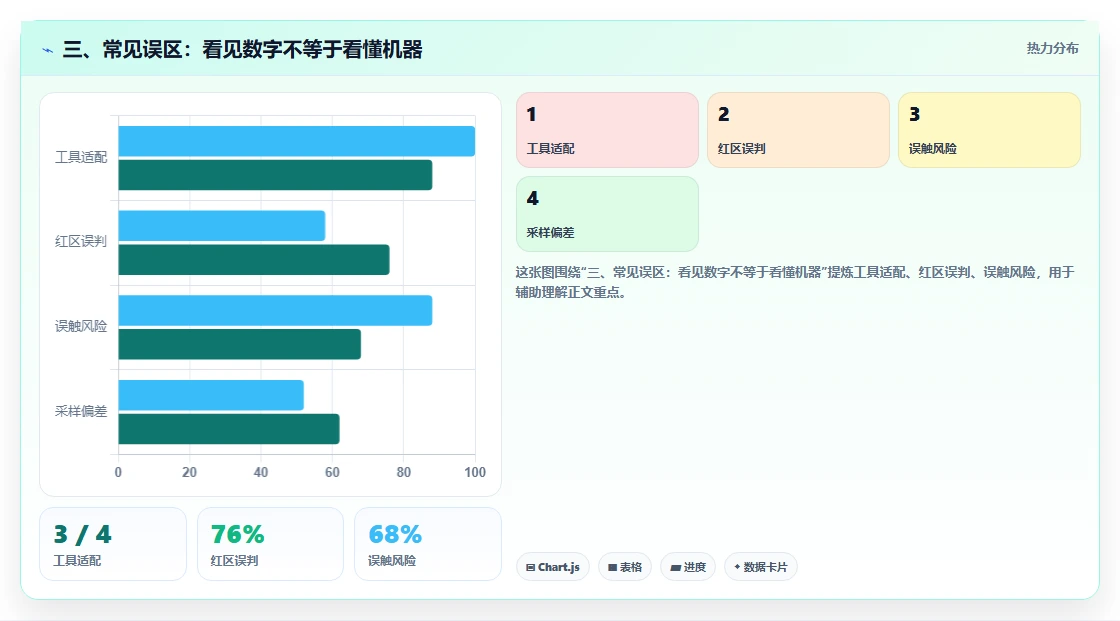Click the description paragraph starting 这张图围绕
Screen dimensions: 1120x621
[795, 282]
